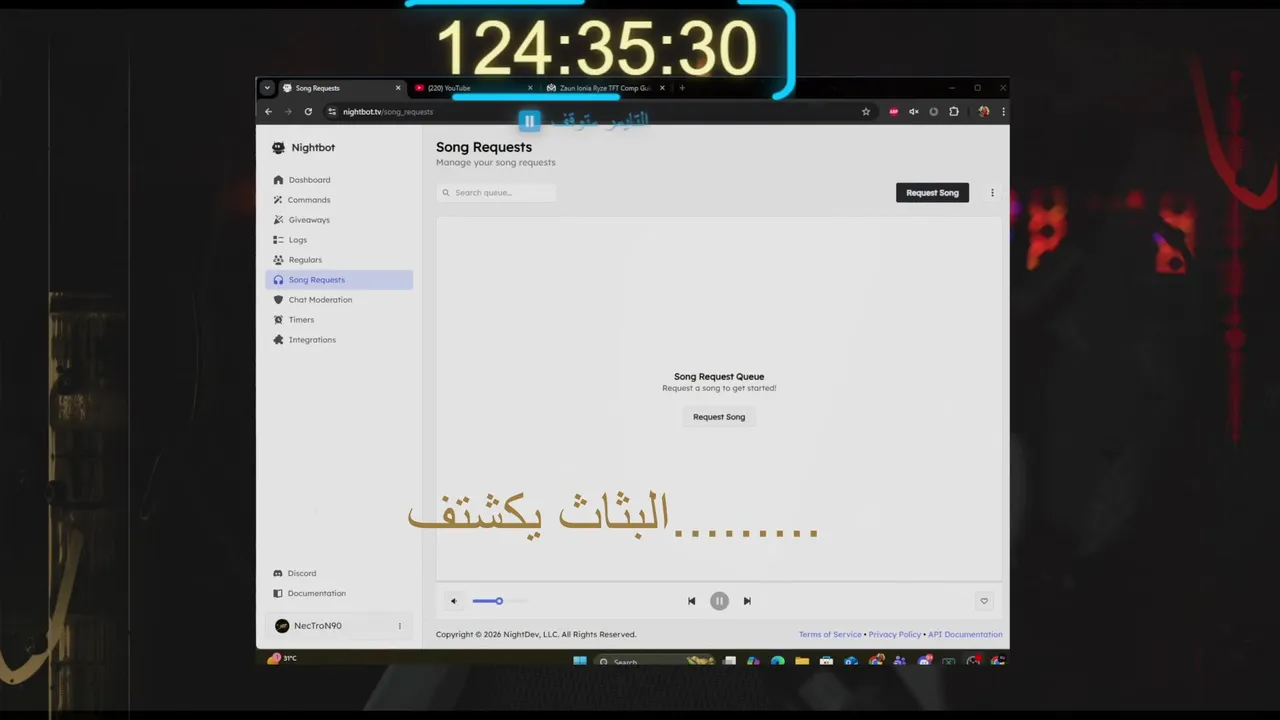
Task: Toggle play/pause on the song player
Action: pos(719,601)
